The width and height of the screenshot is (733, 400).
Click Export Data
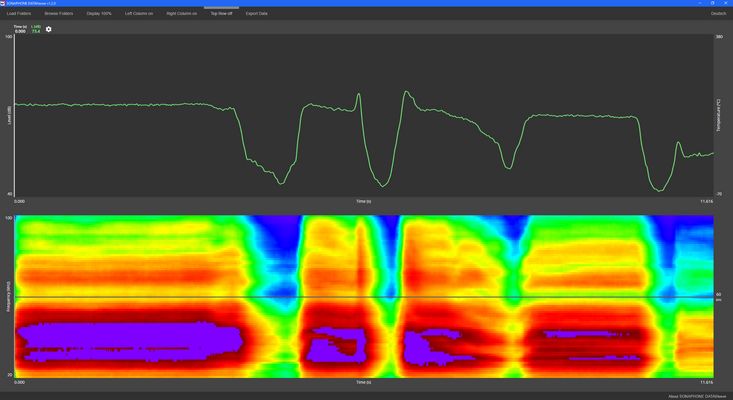pyautogui.click(x=257, y=14)
